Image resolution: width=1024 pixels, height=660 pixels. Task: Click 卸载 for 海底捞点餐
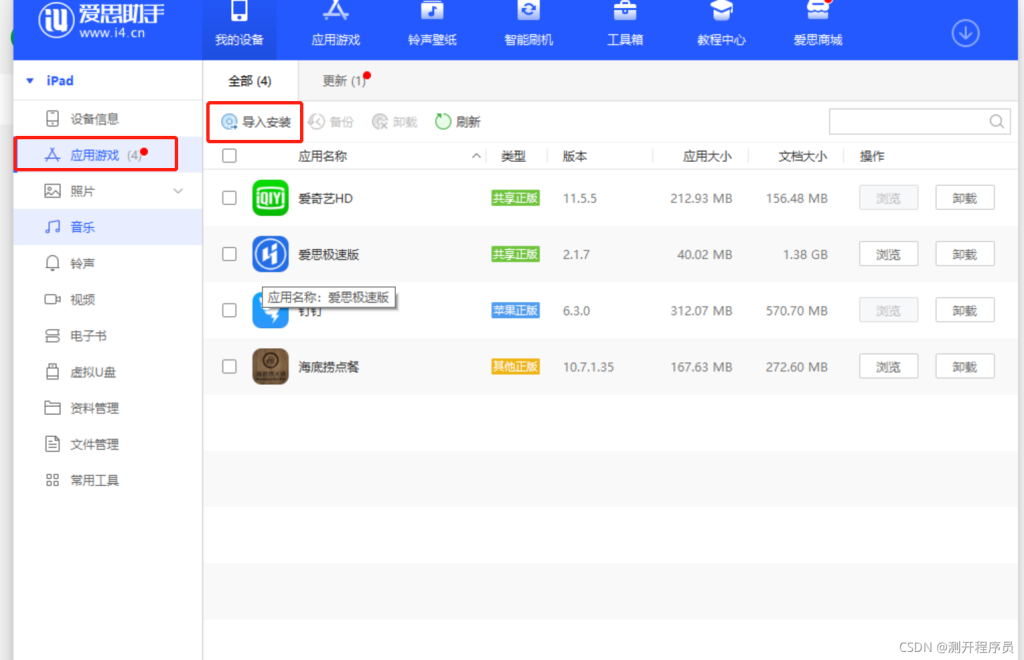[x=965, y=366]
